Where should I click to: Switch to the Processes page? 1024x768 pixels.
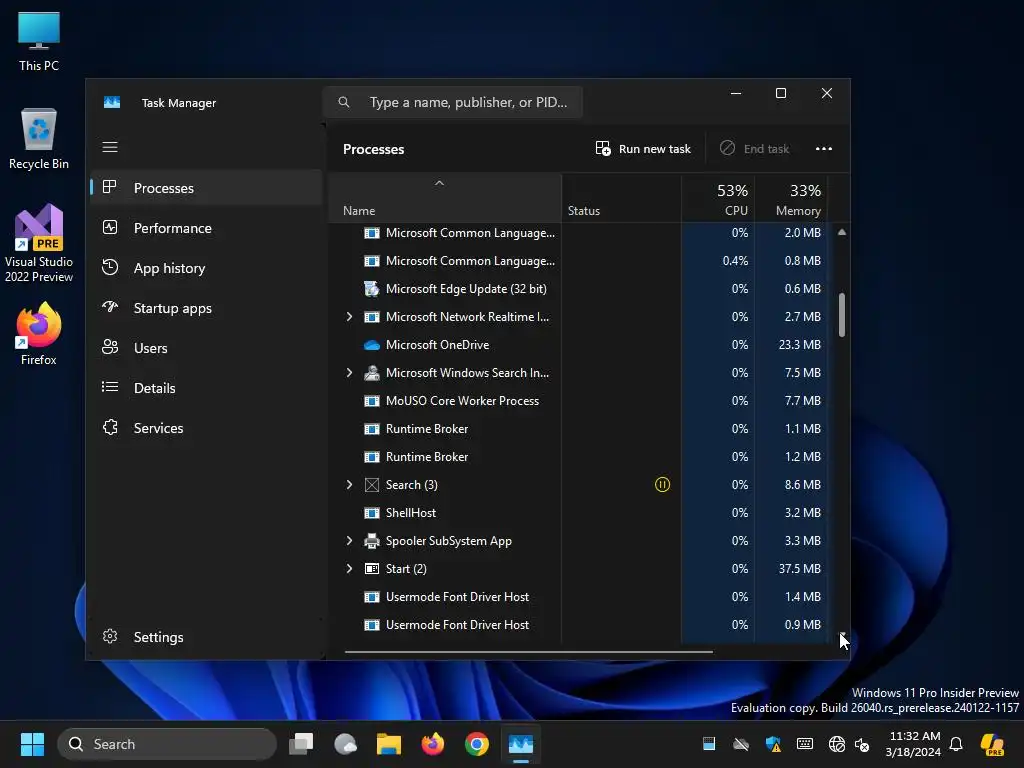[206, 188]
